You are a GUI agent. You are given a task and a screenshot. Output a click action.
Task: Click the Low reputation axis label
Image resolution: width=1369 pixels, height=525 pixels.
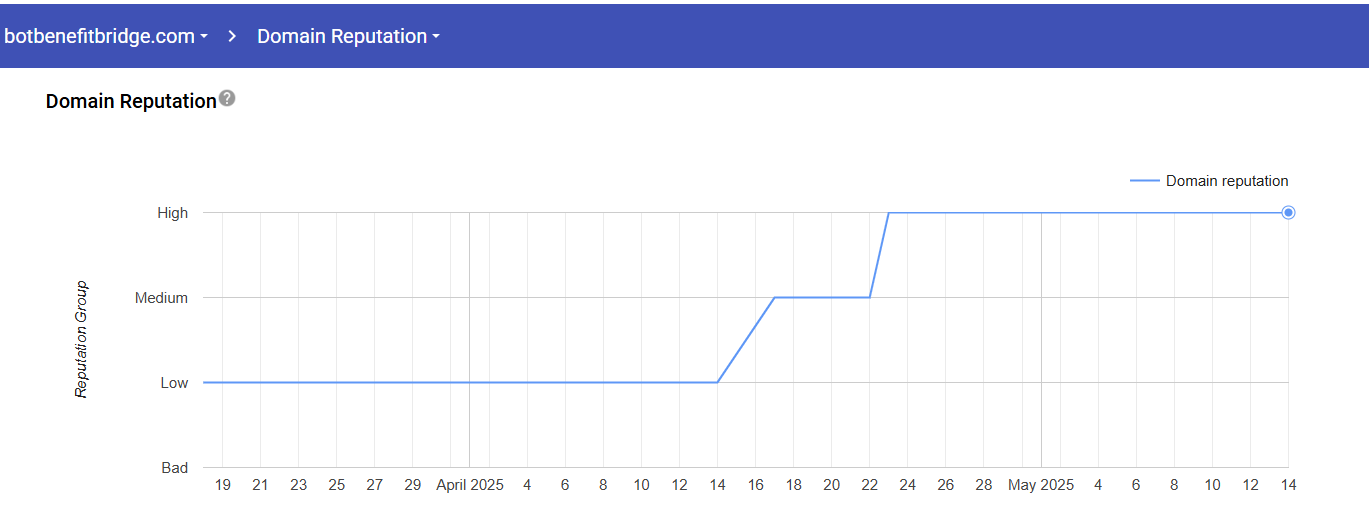174,383
